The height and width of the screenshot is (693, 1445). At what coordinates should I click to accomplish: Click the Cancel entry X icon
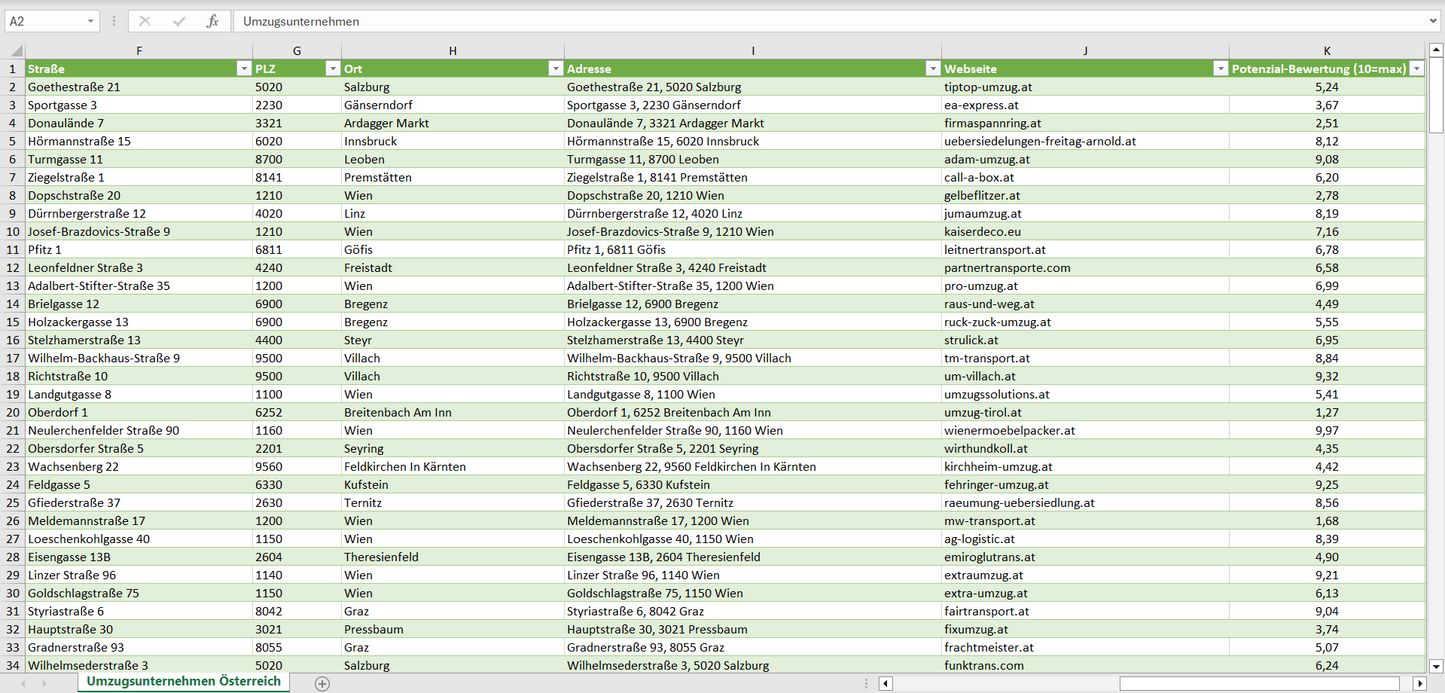(x=145, y=21)
